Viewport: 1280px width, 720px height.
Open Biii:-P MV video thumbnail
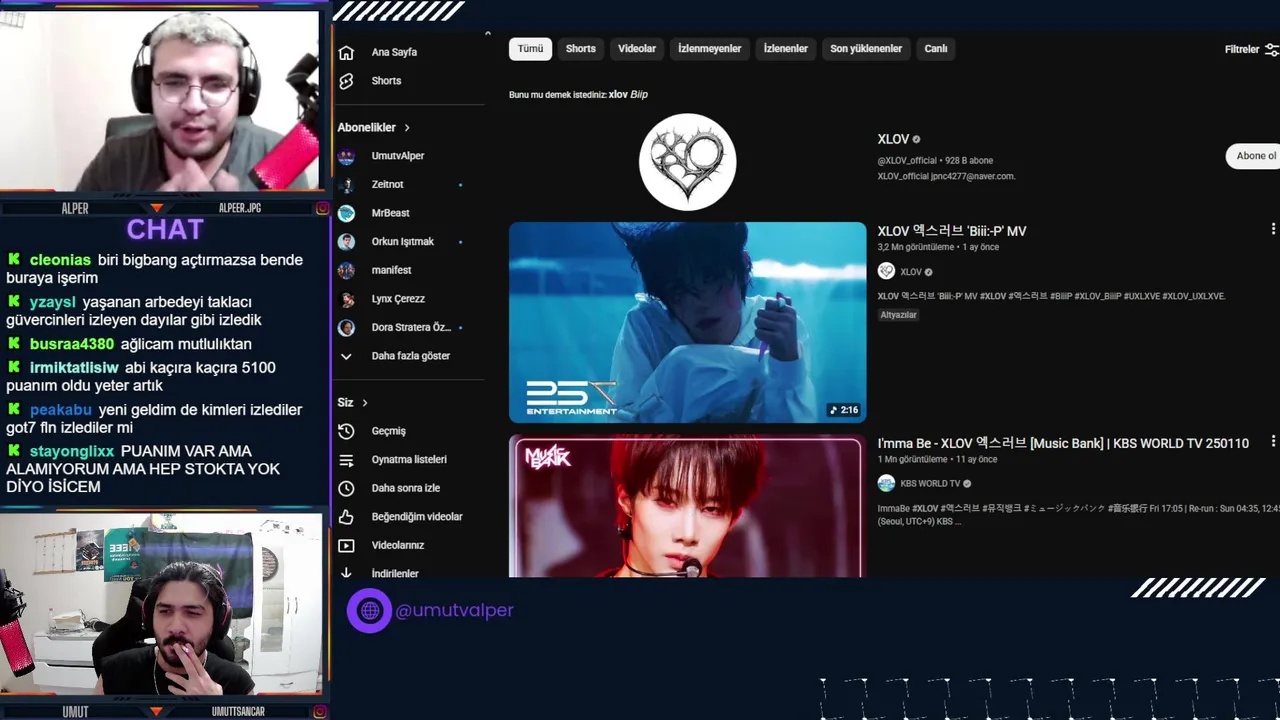pos(688,322)
